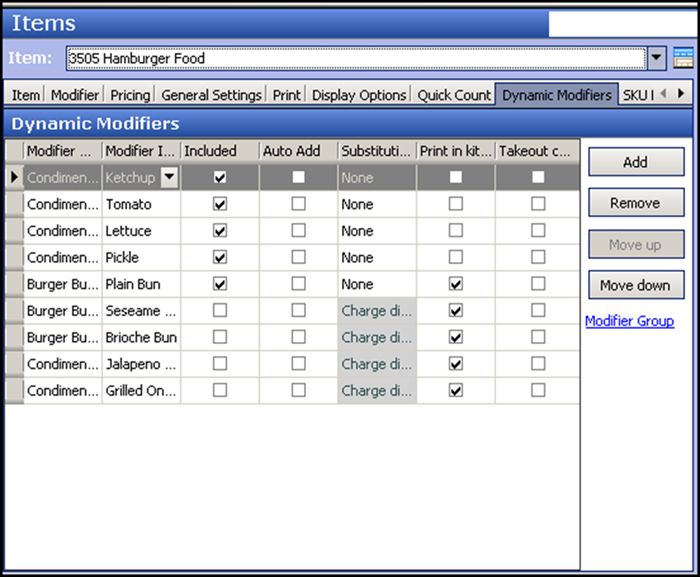700x577 pixels.
Task: Uncheck Included for Plain Bun
Action: coord(220,284)
